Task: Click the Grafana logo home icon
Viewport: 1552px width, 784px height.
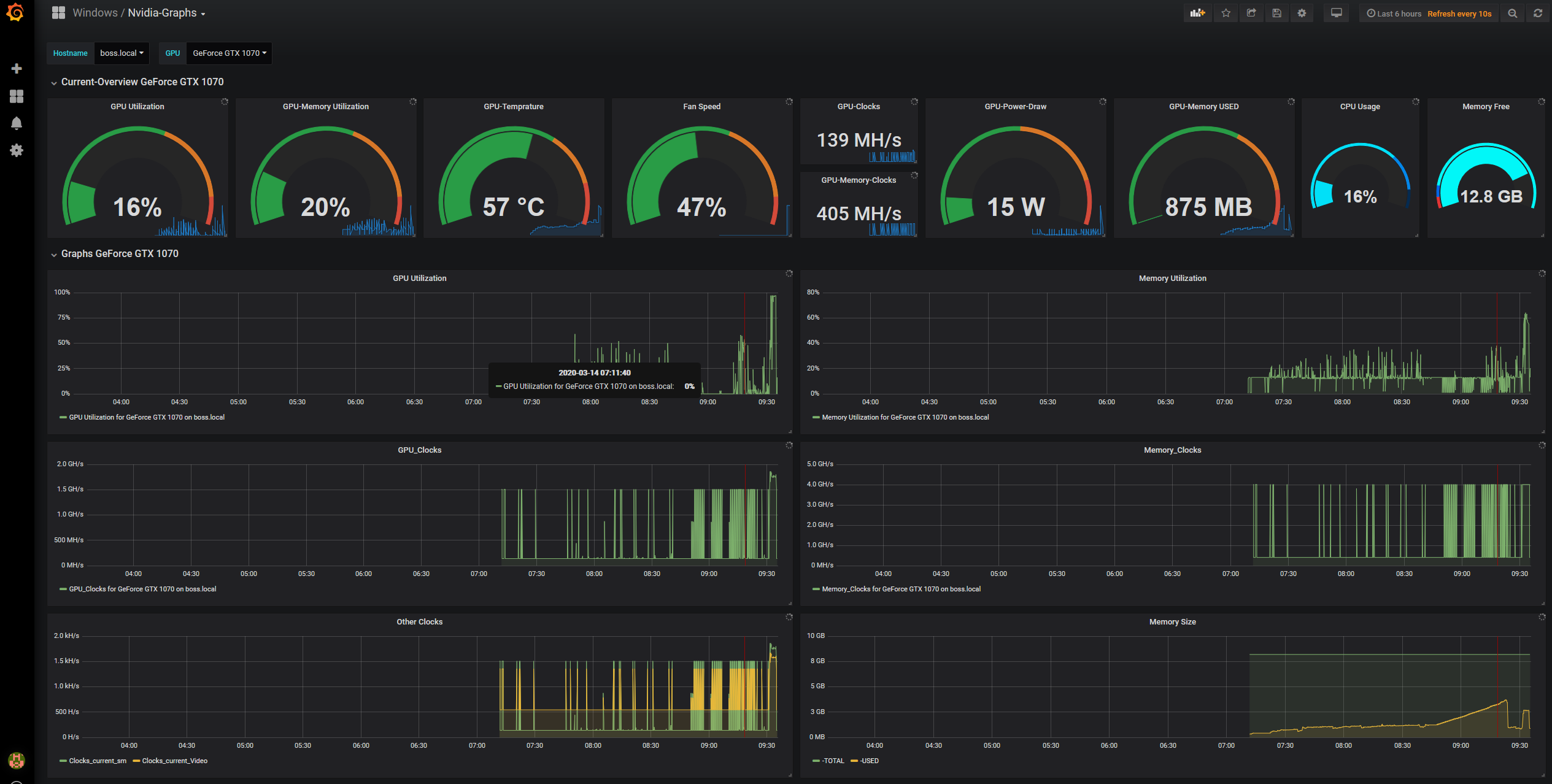Action: pos(15,12)
